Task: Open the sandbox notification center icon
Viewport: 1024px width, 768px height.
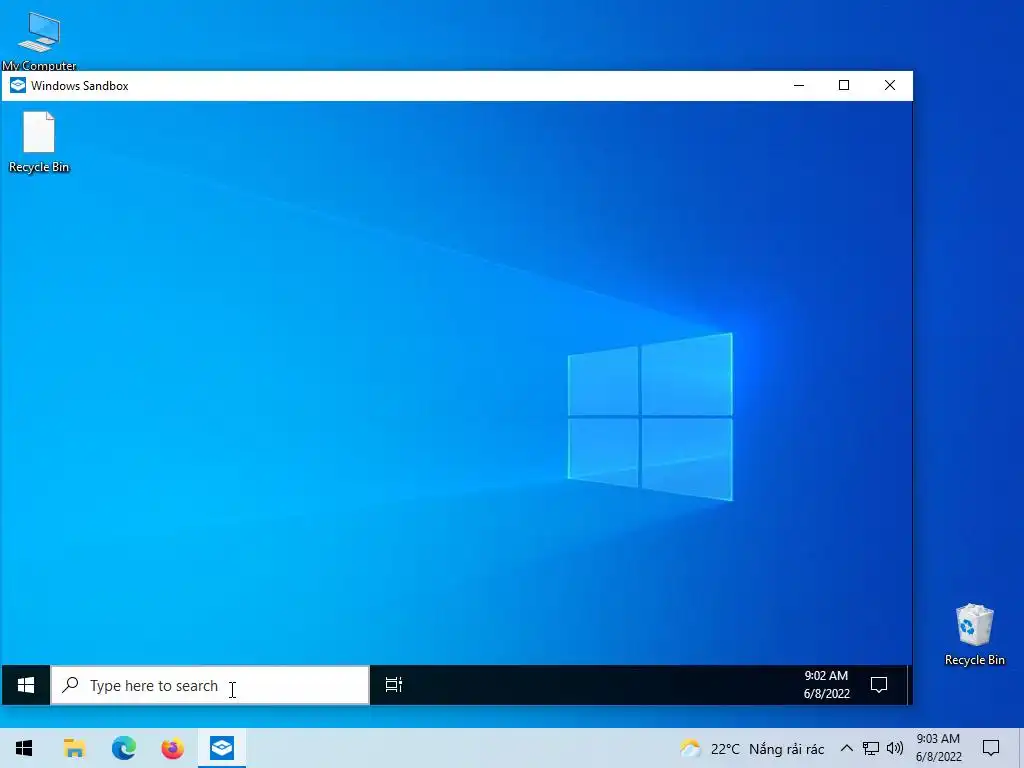Action: 879,685
